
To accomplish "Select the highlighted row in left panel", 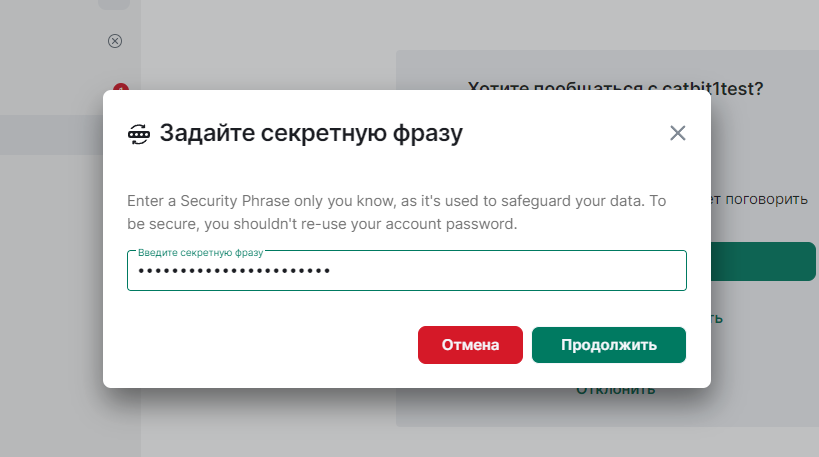I will pos(51,135).
